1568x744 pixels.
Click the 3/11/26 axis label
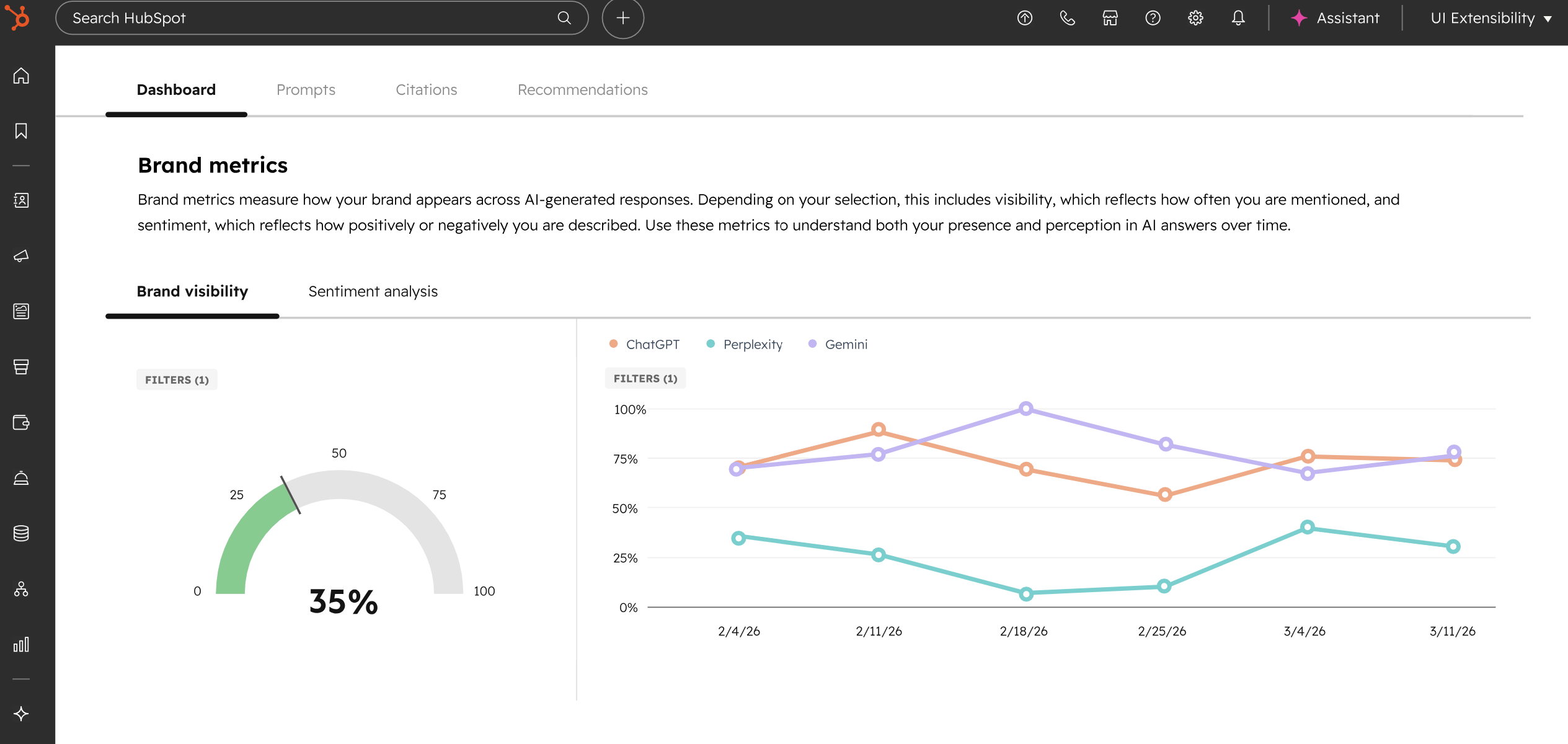(x=1453, y=631)
